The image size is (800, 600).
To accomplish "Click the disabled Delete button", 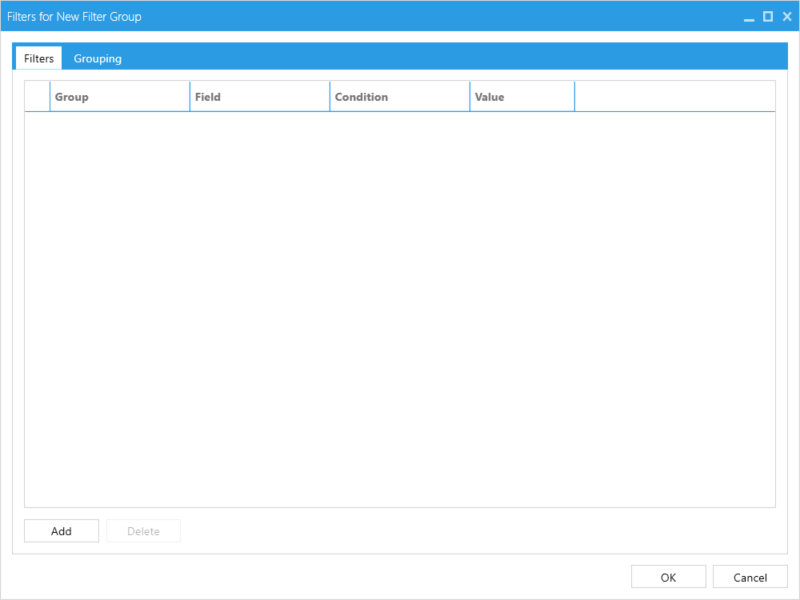I will click(143, 531).
